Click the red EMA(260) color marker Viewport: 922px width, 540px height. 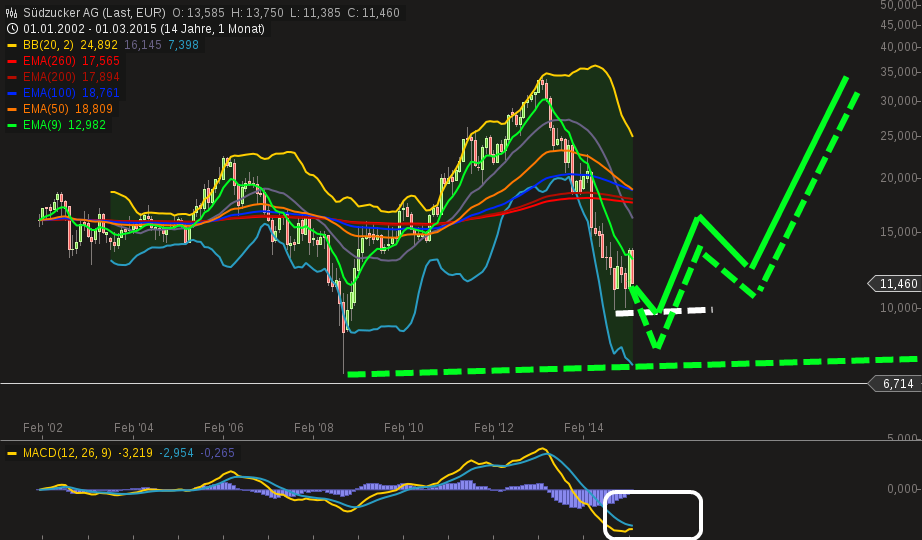(x=12, y=61)
